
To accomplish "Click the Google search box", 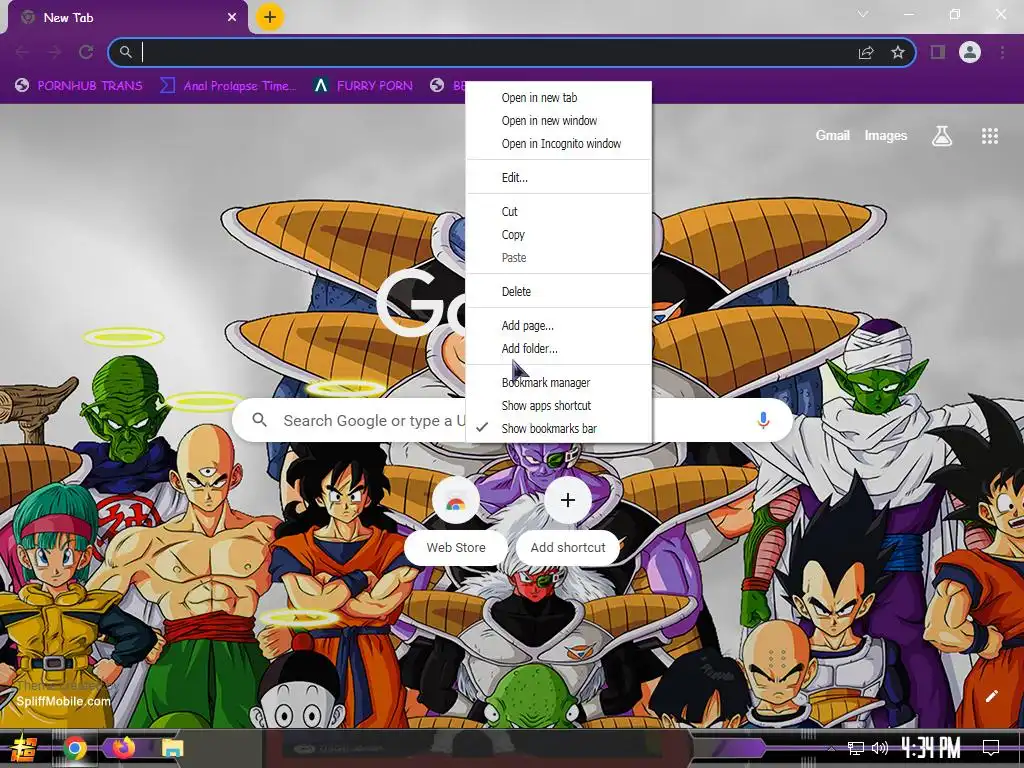I will pos(513,420).
